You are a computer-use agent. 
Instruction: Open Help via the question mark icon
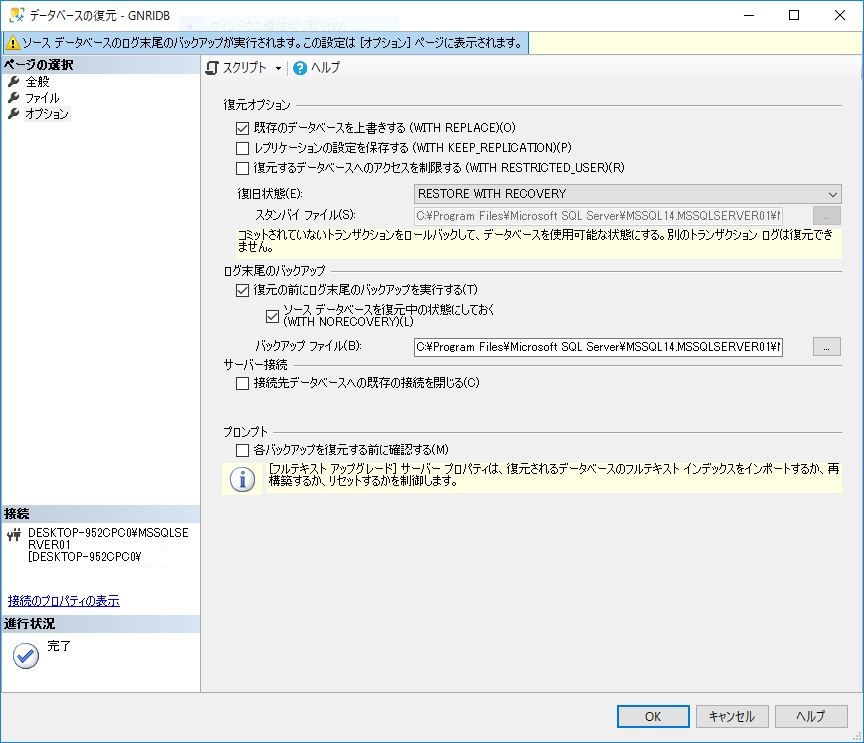pyautogui.click(x=299, y=68)
